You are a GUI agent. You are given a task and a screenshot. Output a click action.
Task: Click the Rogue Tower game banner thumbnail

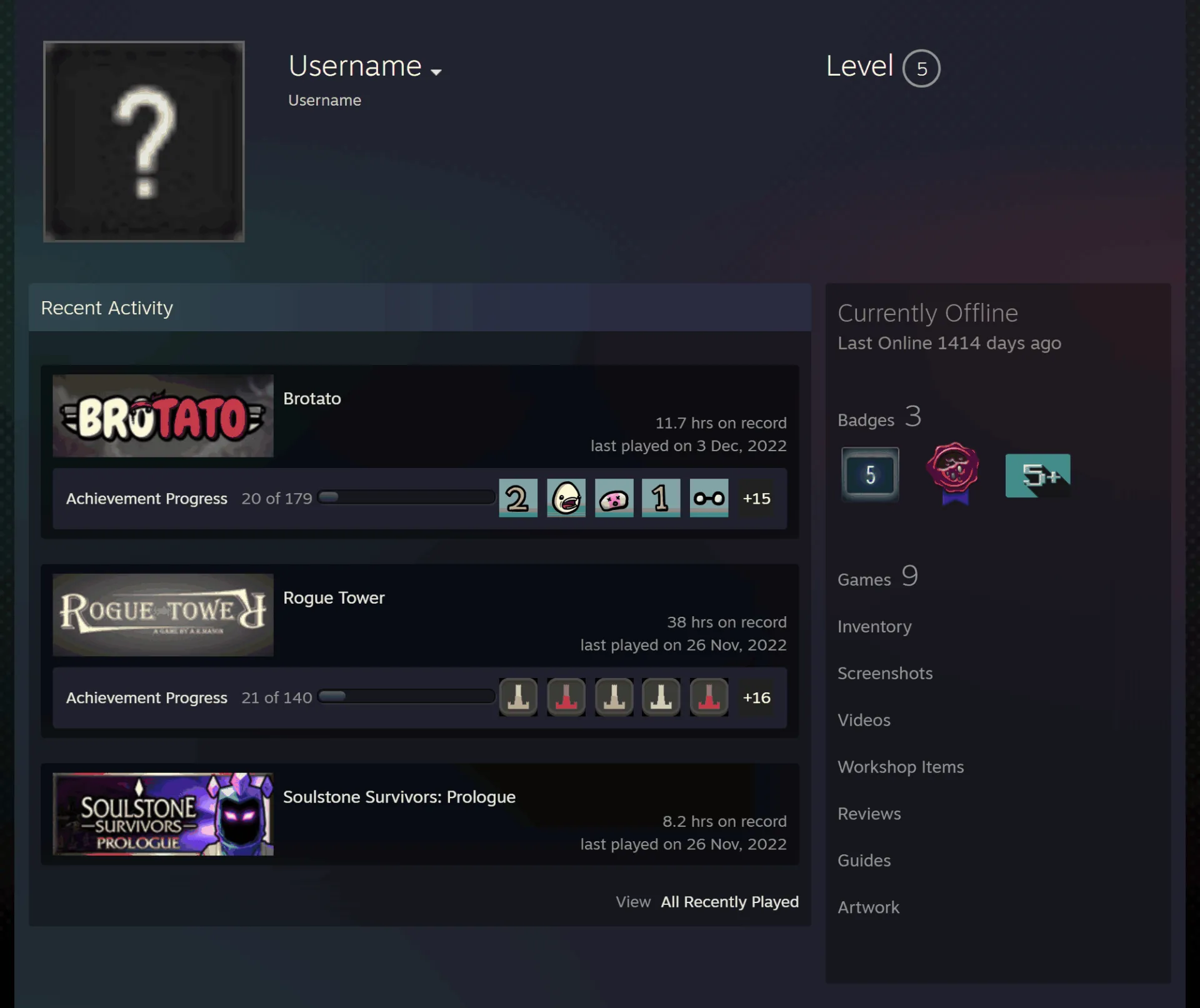pos(163,615)
